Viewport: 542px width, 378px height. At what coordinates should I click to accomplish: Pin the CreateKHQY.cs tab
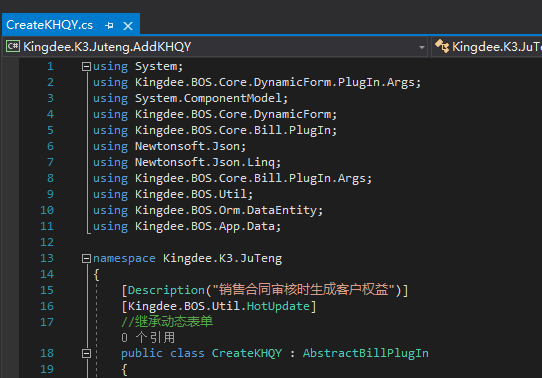[x=109, y=26]
